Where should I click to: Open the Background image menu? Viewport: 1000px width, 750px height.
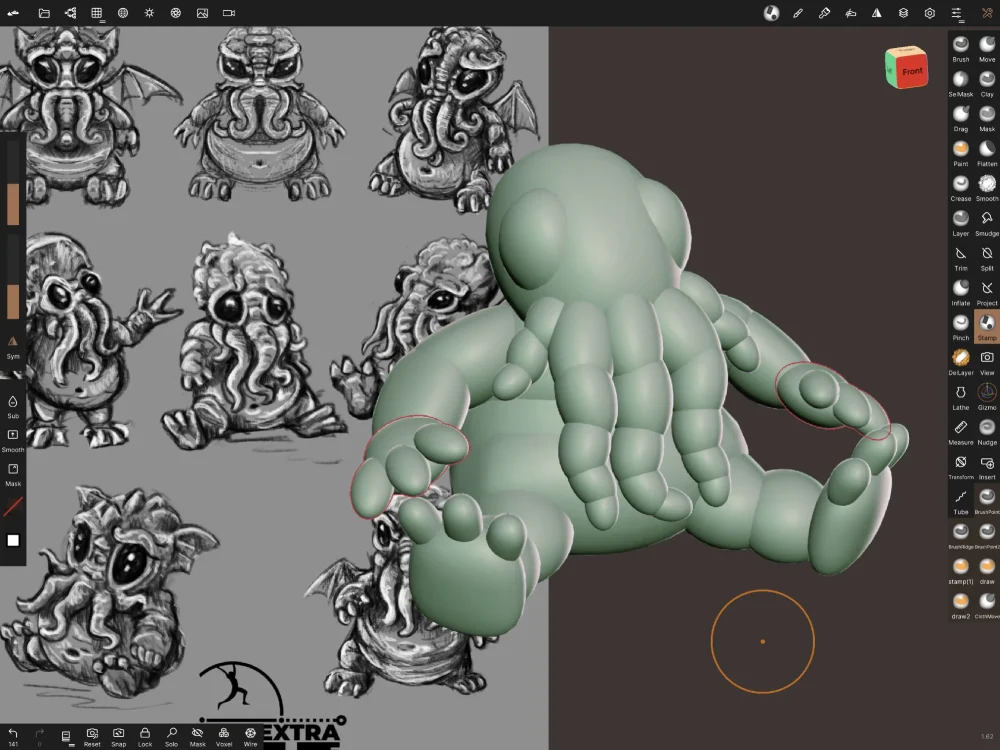(202, 13)
